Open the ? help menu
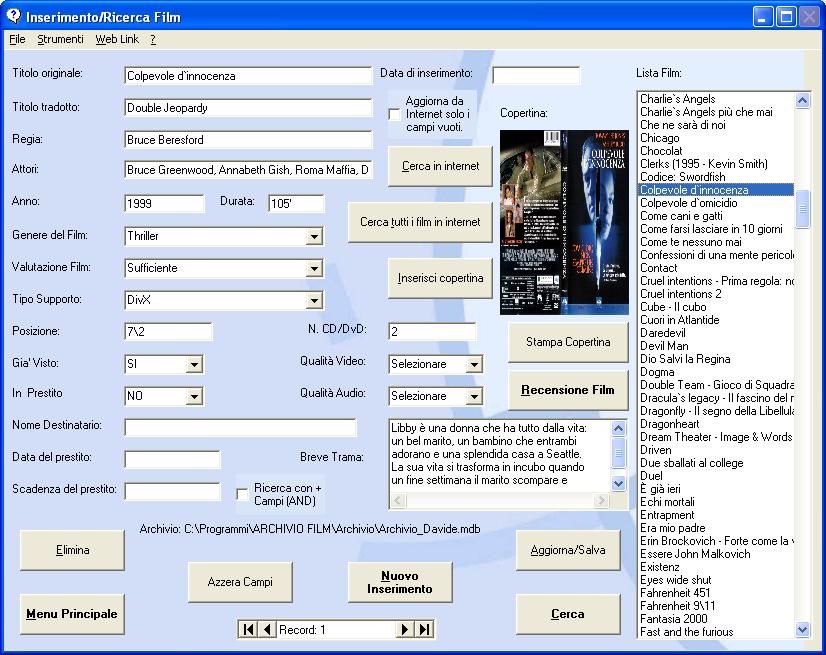 click(x=153, y=39)
